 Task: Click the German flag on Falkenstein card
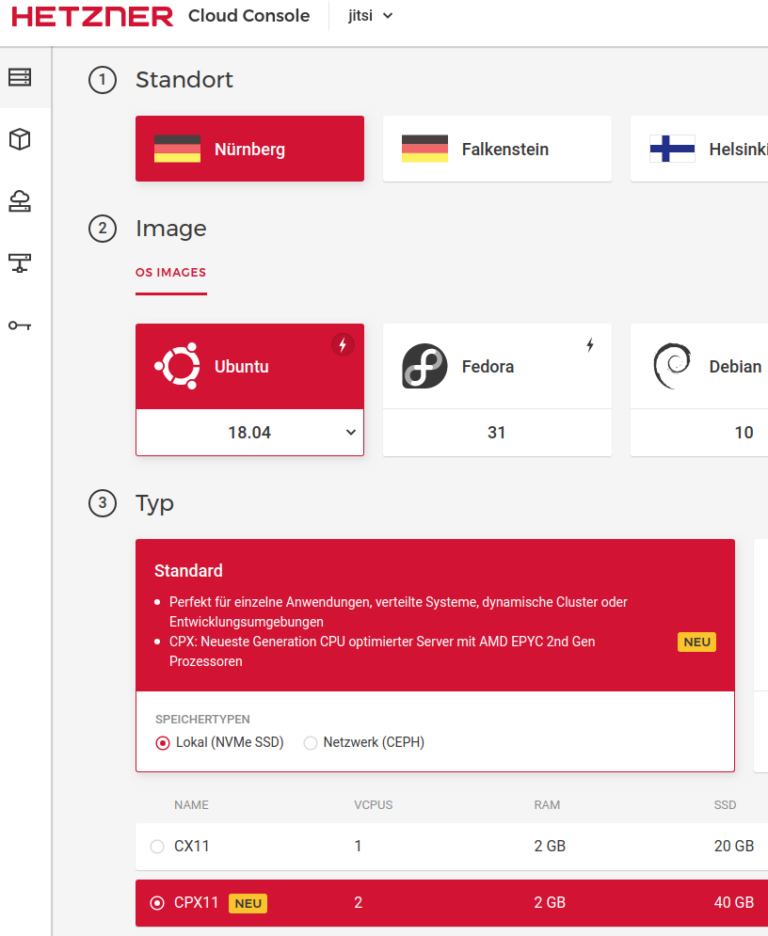424,149
